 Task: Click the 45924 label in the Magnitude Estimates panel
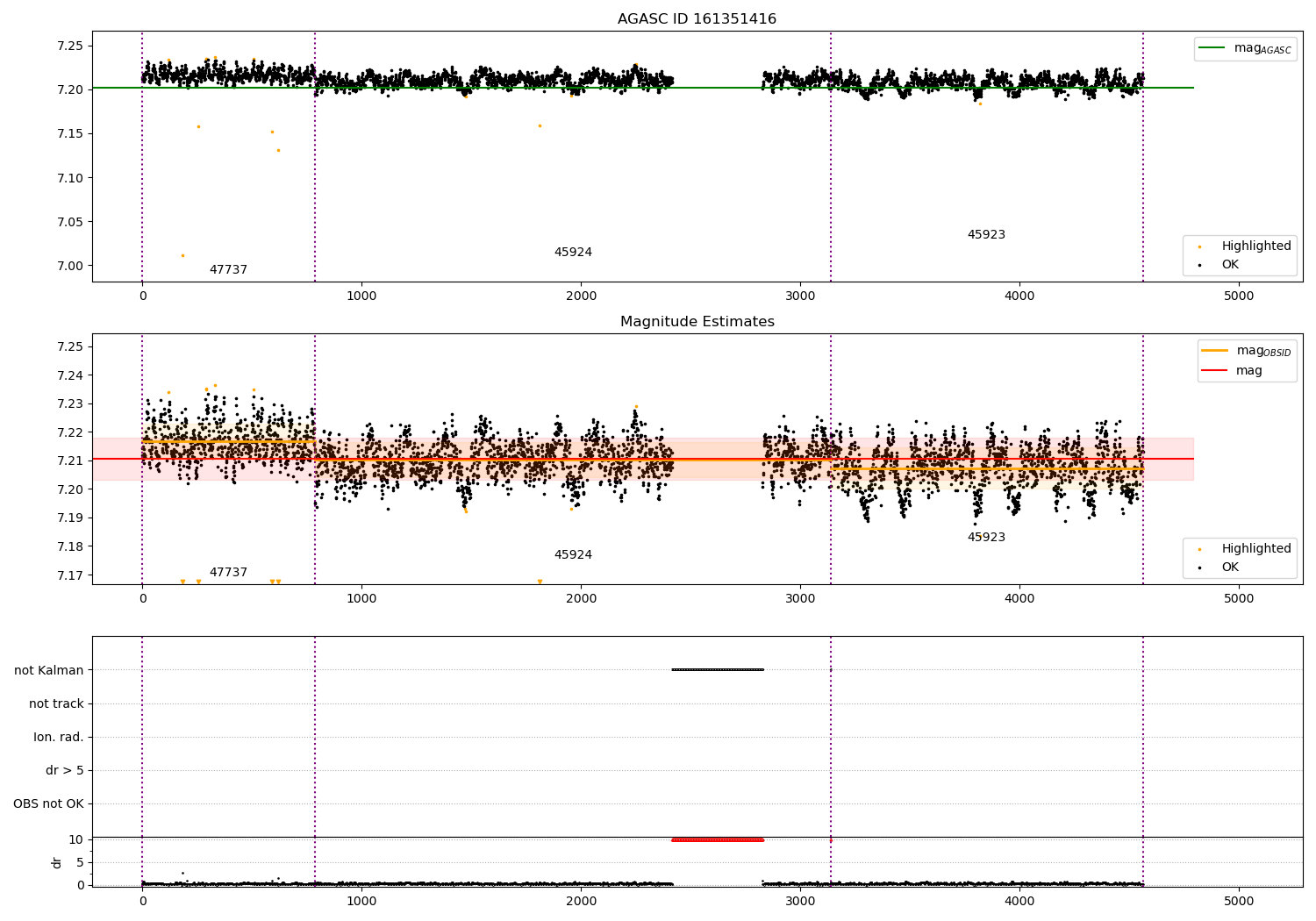tap(573, 555)
